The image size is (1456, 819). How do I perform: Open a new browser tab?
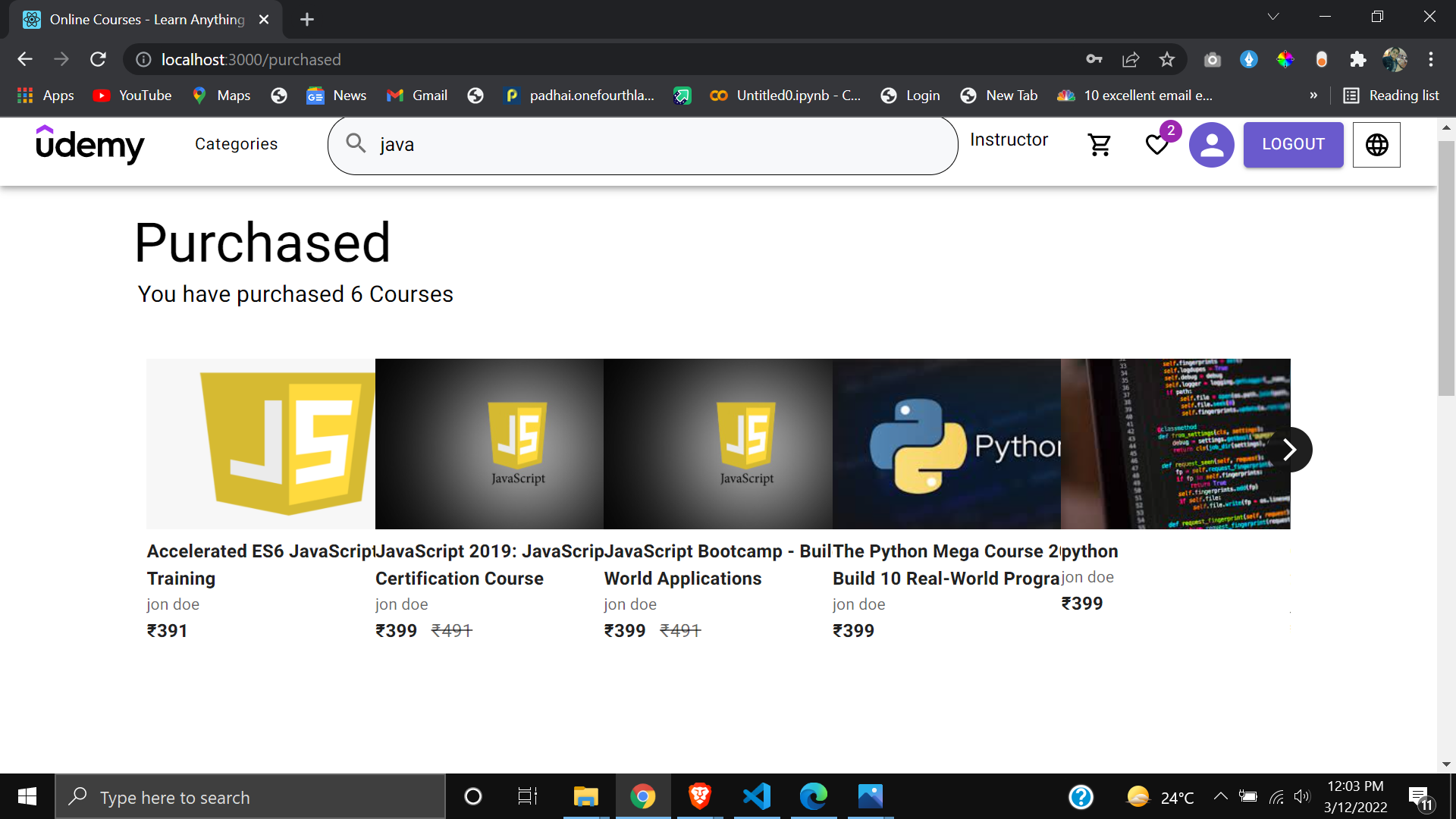[307, 20]
